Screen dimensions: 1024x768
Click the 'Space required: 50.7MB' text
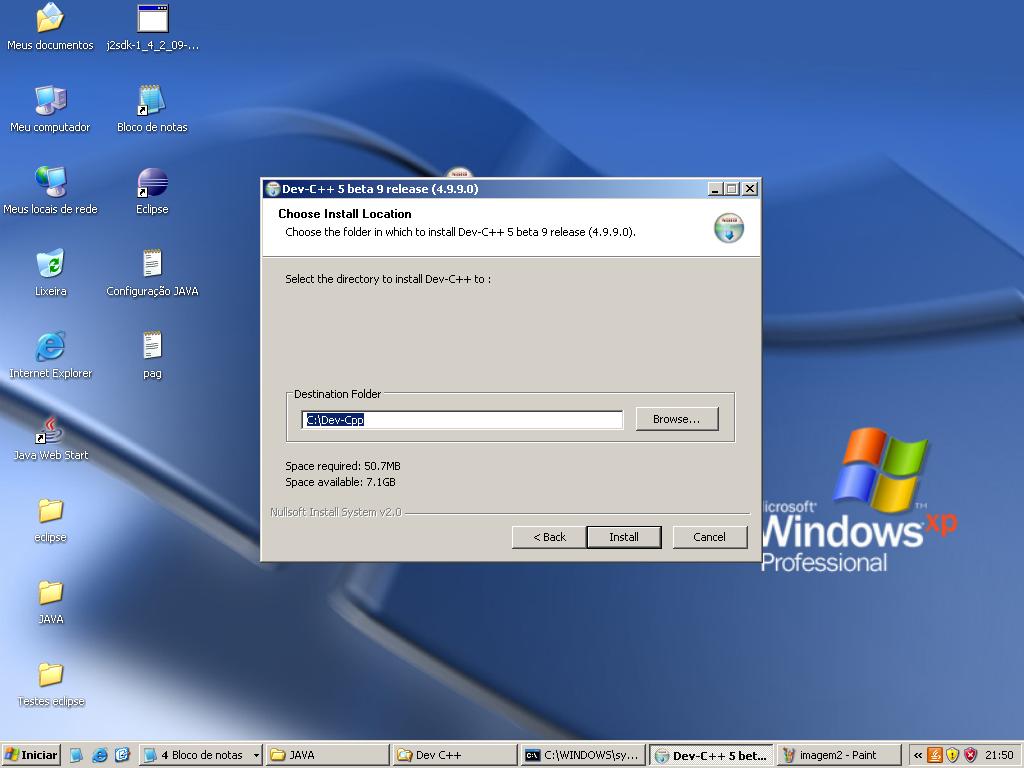(343, 466)
